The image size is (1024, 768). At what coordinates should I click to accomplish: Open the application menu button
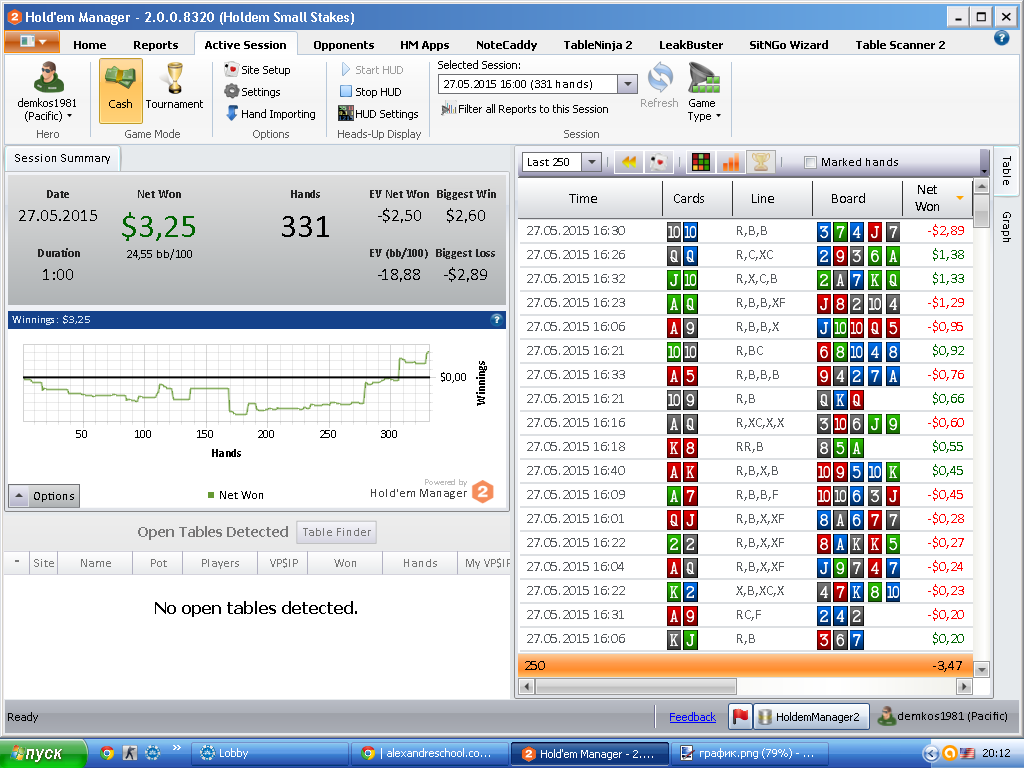pos(32,42)
